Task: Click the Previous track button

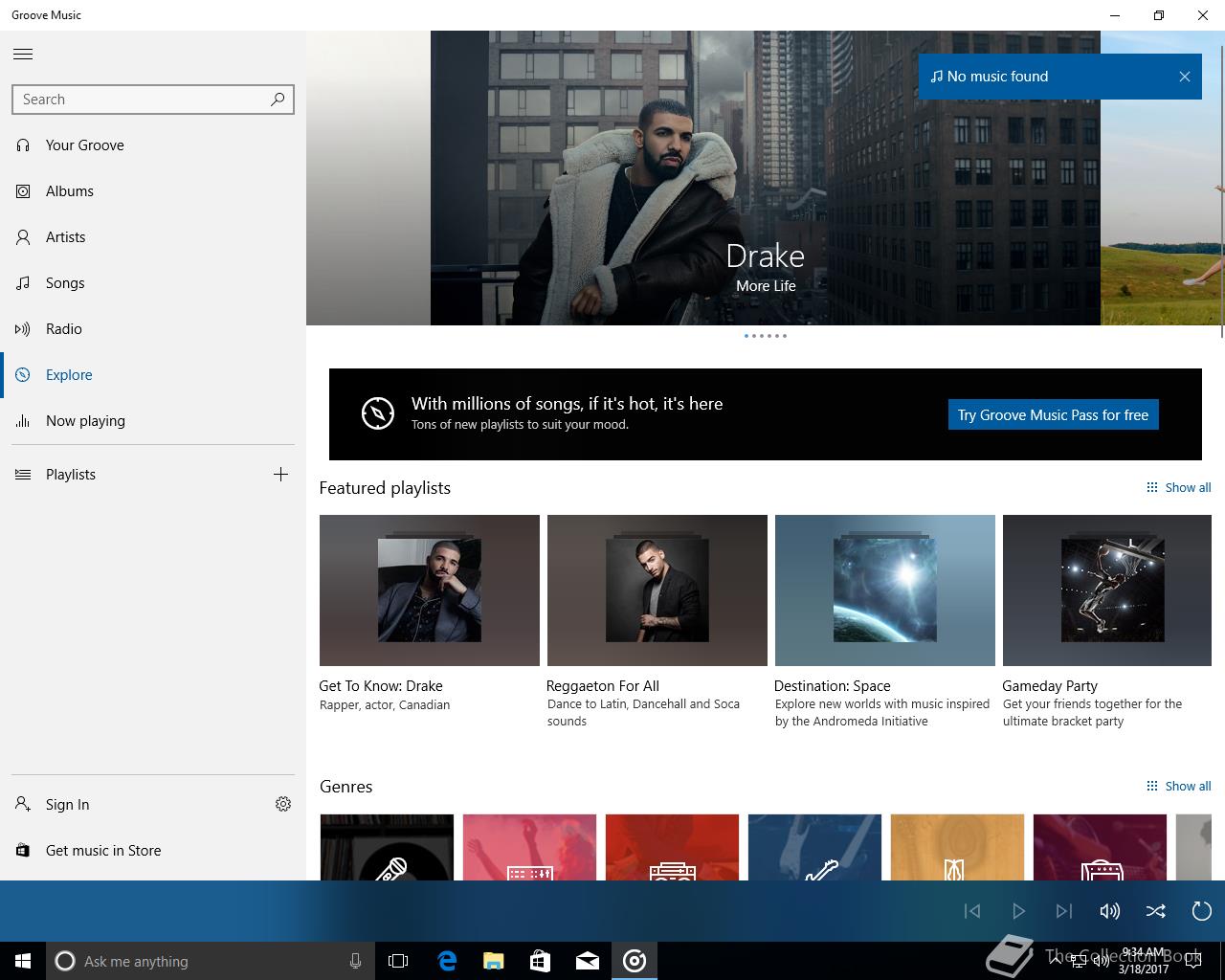Action: coord(972,911)
